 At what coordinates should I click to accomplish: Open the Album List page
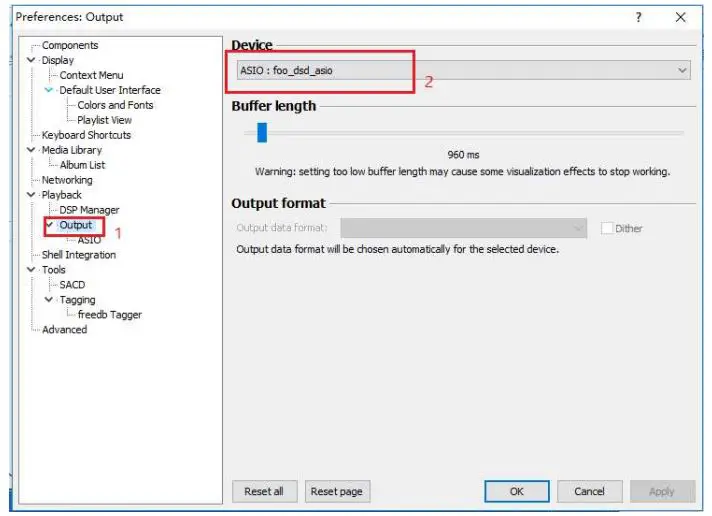(82, 165)
